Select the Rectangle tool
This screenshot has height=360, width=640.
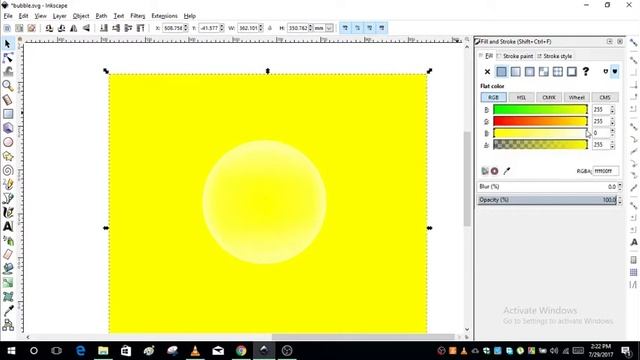coord(8,114)
